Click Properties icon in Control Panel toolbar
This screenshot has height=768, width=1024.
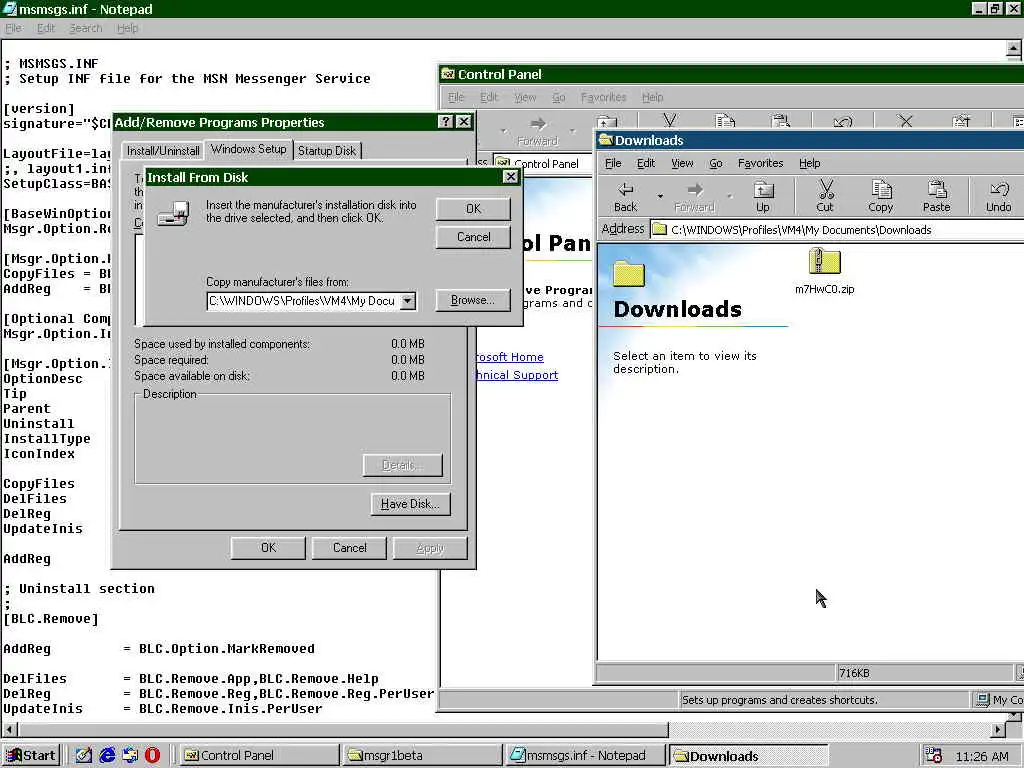[961, 121]
